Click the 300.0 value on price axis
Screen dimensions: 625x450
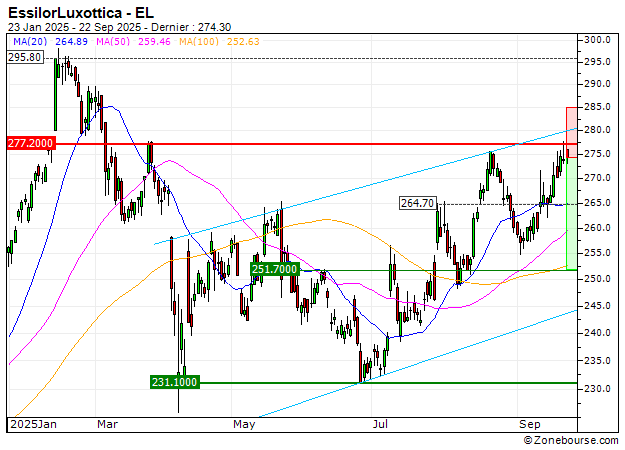(x=599, y=40)
